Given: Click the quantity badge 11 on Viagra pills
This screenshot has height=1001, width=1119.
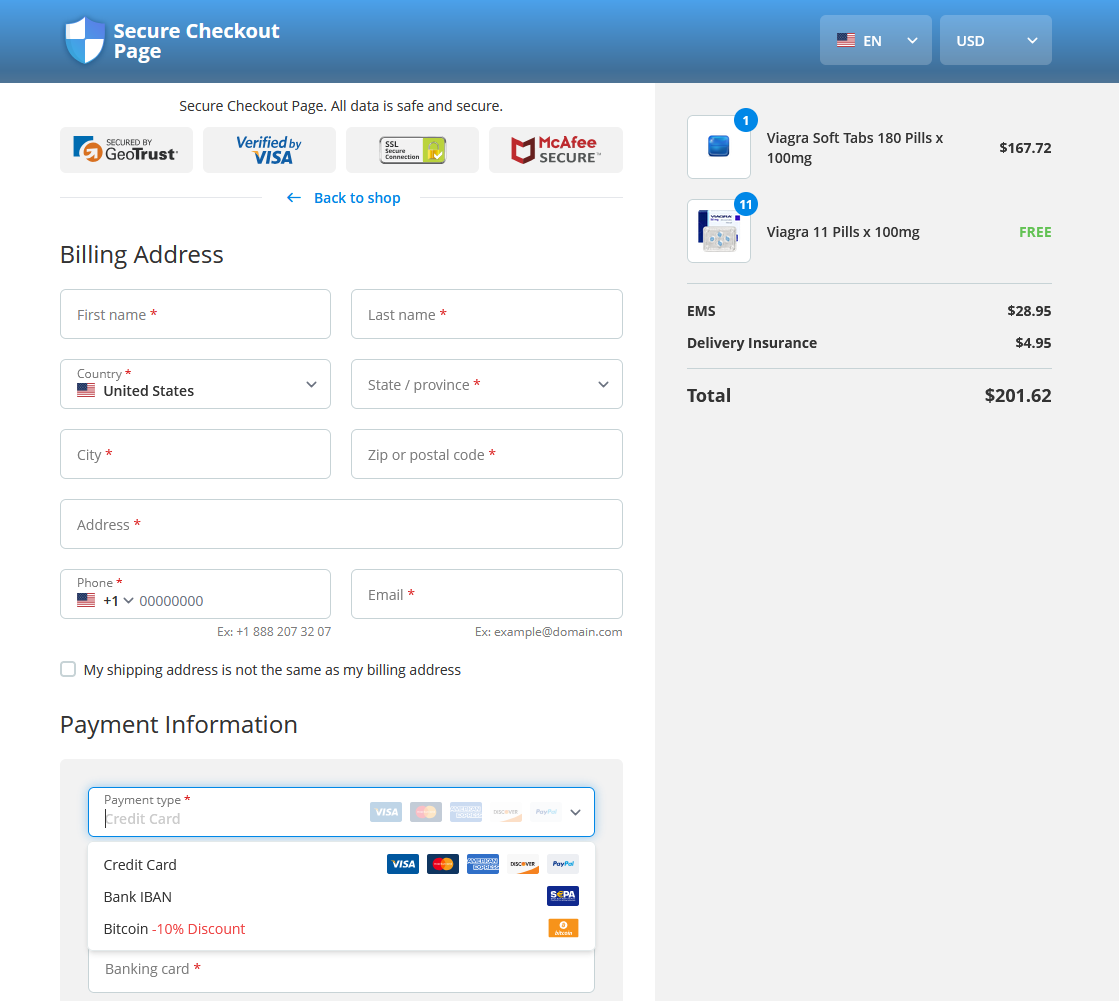Looking at the screenshot, I should [x=746, y=205].
